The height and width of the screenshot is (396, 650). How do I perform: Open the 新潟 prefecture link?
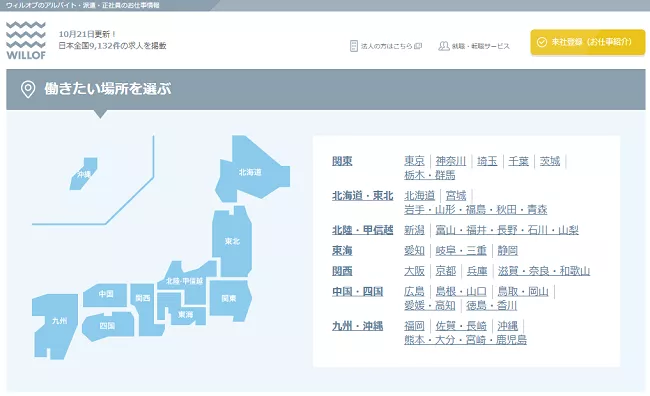tap(415, 230)
